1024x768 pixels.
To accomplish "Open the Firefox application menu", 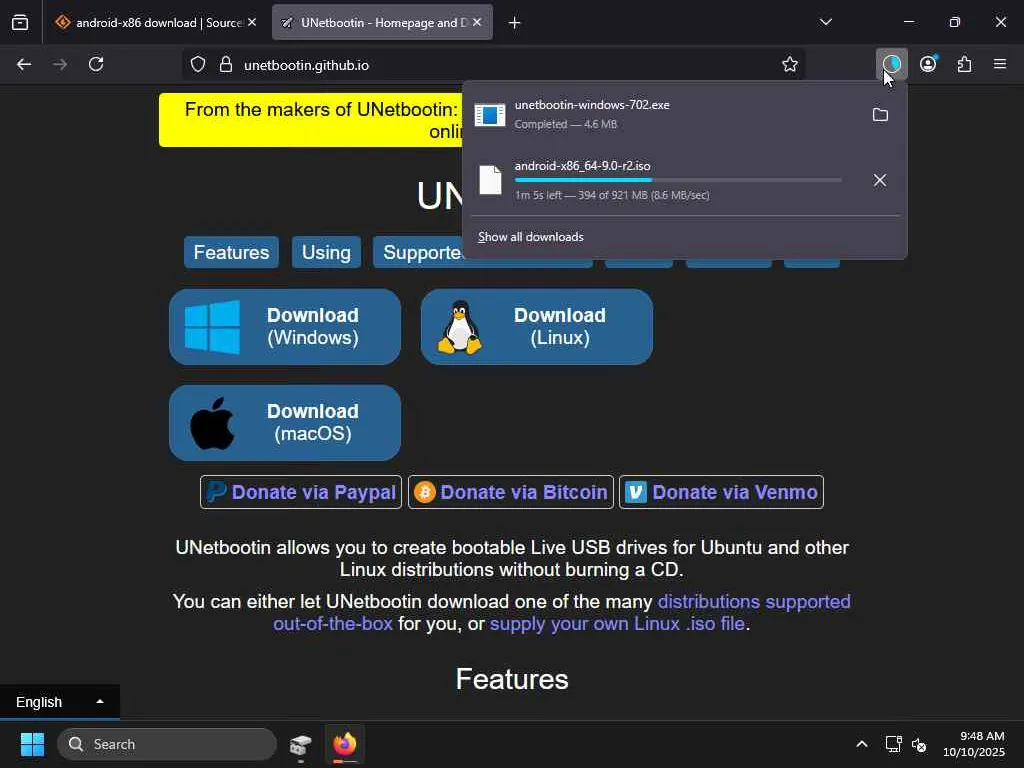I will tap(1000, 64).
